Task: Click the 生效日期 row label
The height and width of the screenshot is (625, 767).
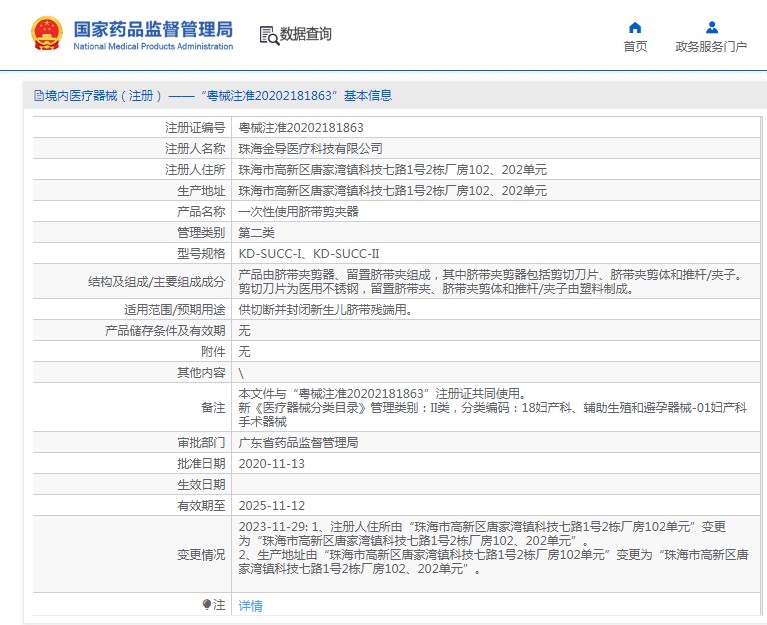Action: click(x=201, y=485)
